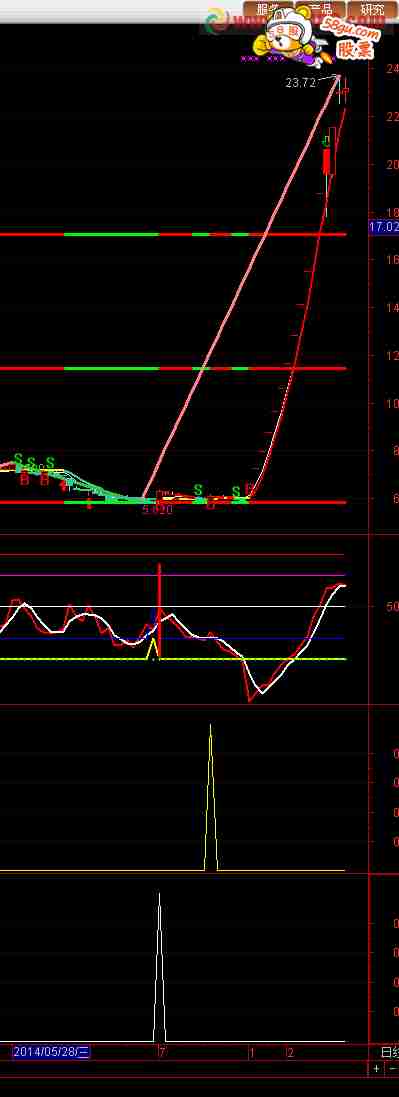This screenshot has width=399, height=1097.
Task: Click the 17.02 price tag on axis
Action: (x=384, y=227)
